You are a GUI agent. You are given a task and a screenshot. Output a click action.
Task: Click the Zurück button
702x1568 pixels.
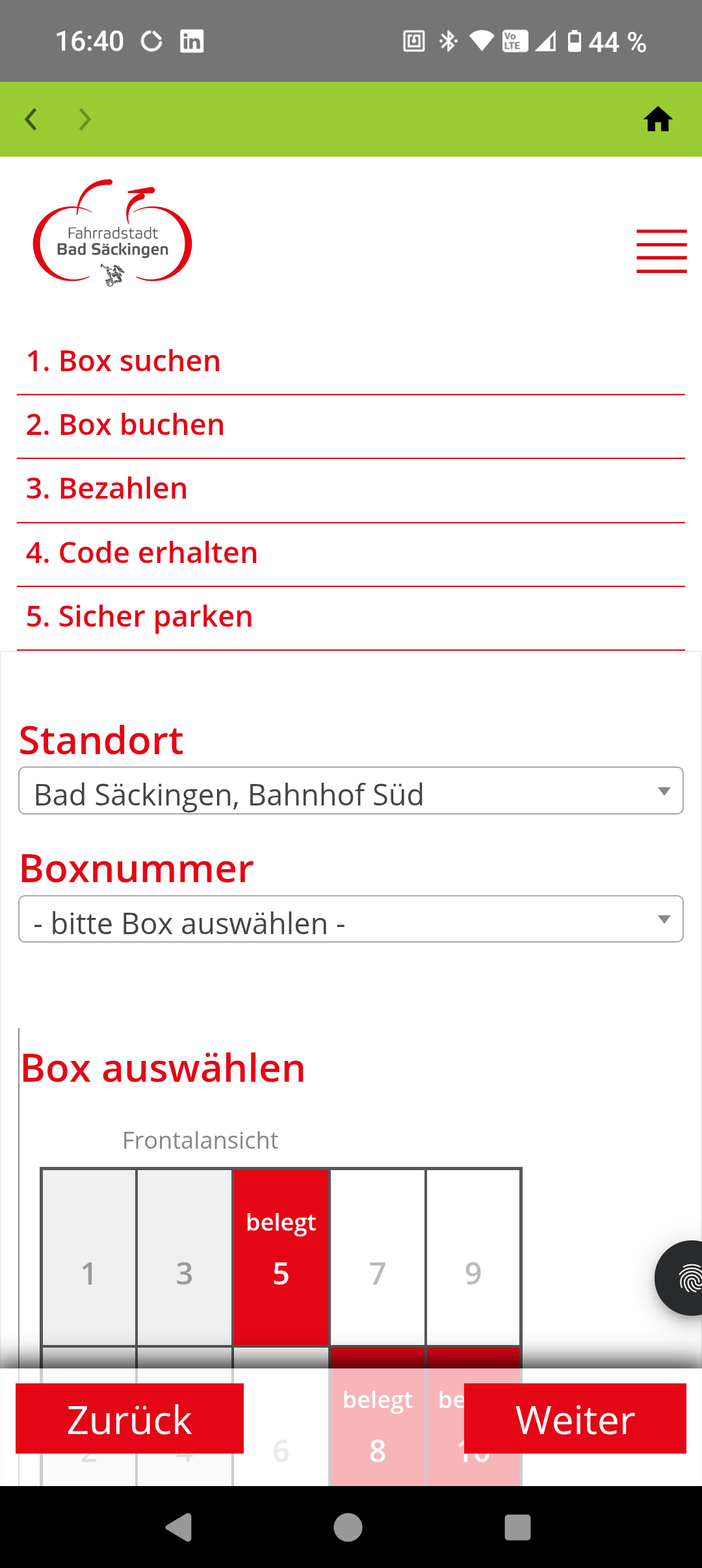129,1418
